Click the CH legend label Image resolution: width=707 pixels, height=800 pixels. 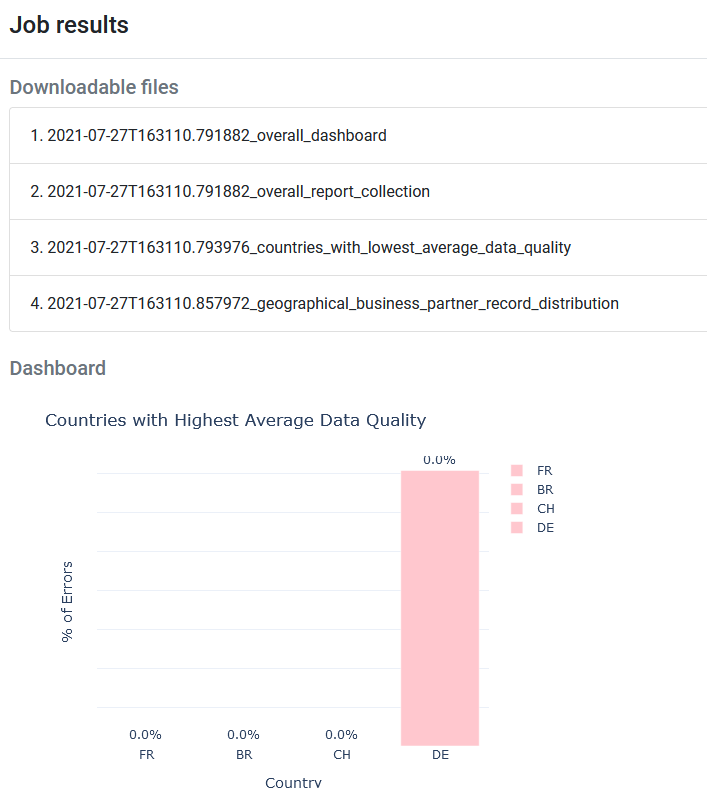tap(545, 509)
